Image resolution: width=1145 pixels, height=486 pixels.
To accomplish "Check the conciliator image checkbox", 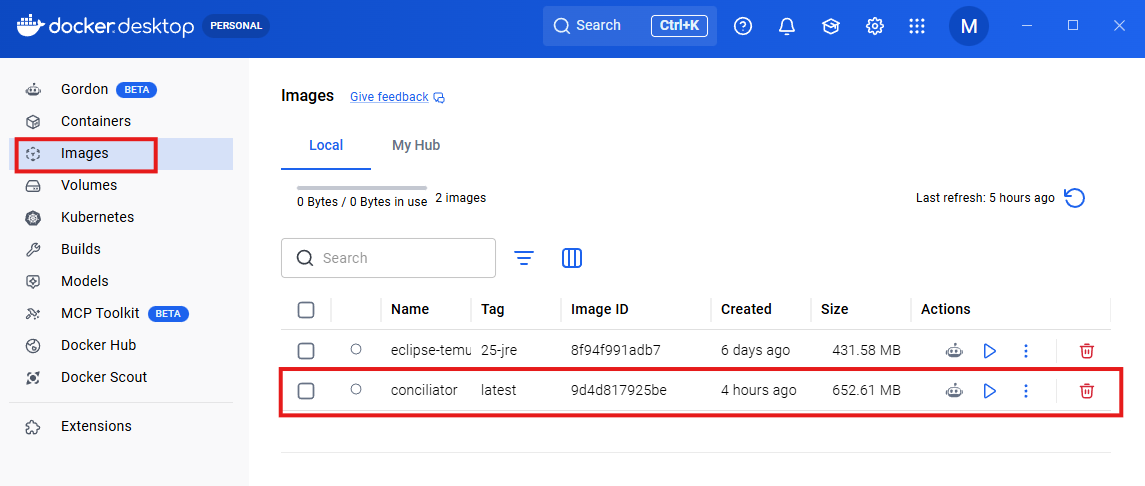I will click(306, 391).
